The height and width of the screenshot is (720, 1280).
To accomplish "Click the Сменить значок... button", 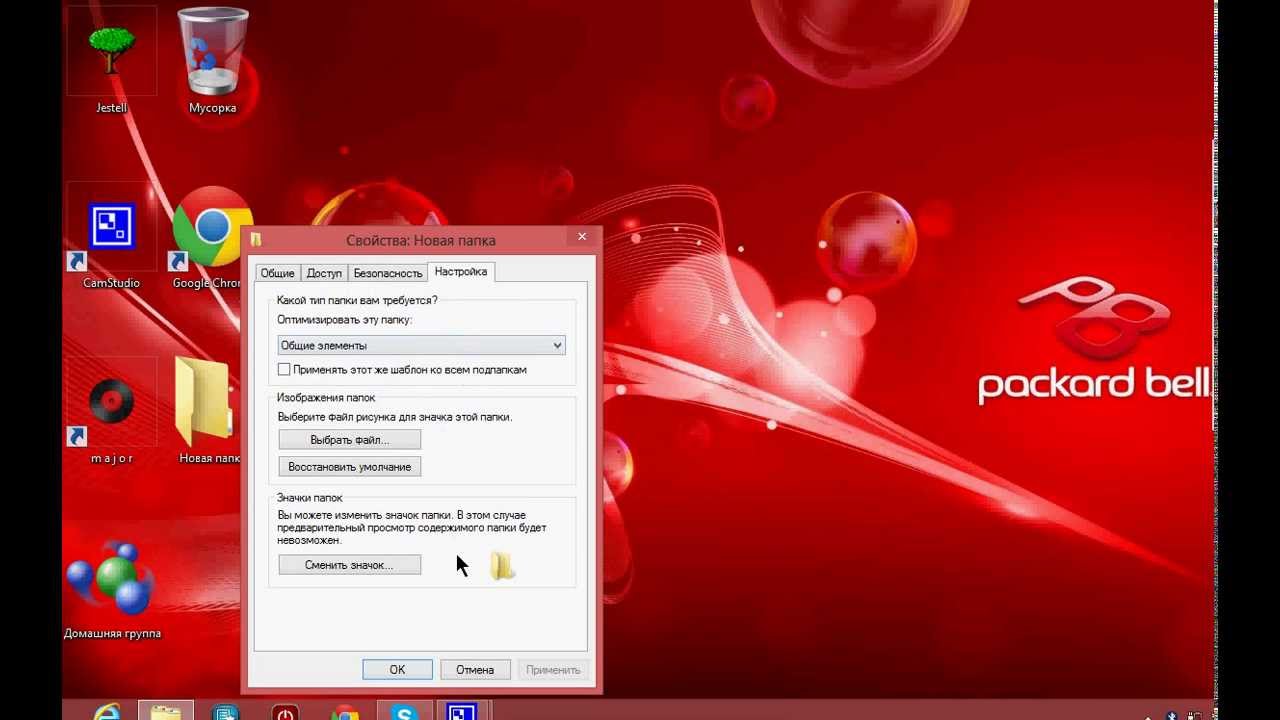I will click(349, 565).
